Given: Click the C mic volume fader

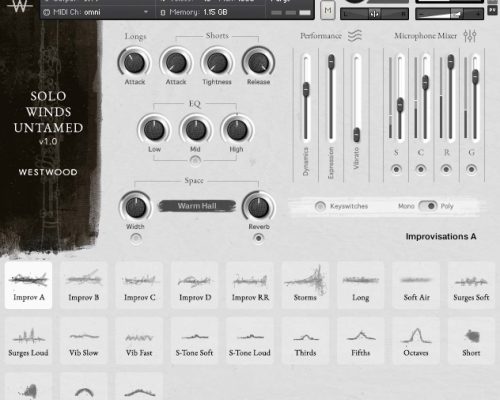Looking at the screenshot, I should (425, 82).
